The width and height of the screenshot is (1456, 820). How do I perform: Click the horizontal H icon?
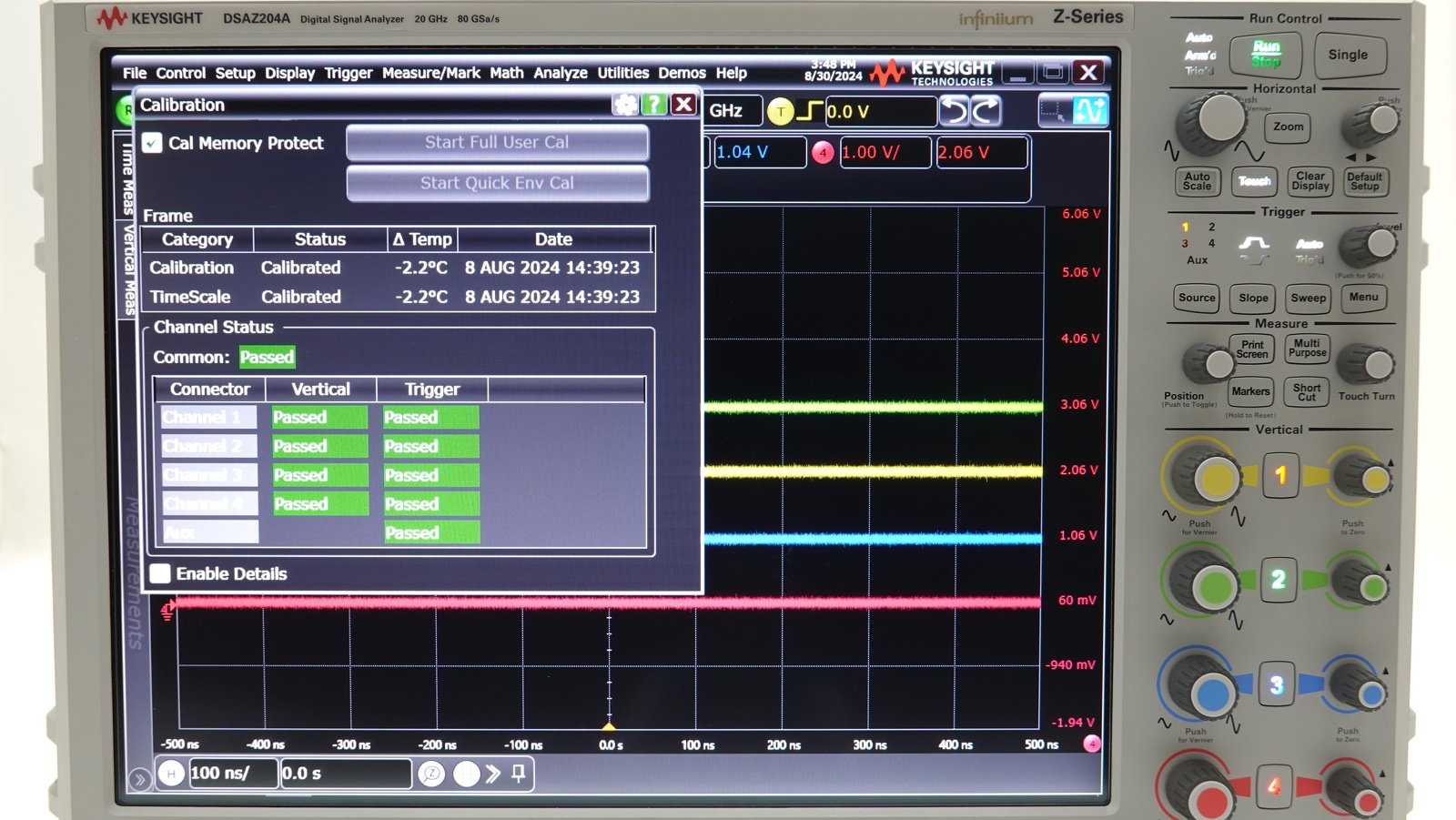tap(170, 774)
